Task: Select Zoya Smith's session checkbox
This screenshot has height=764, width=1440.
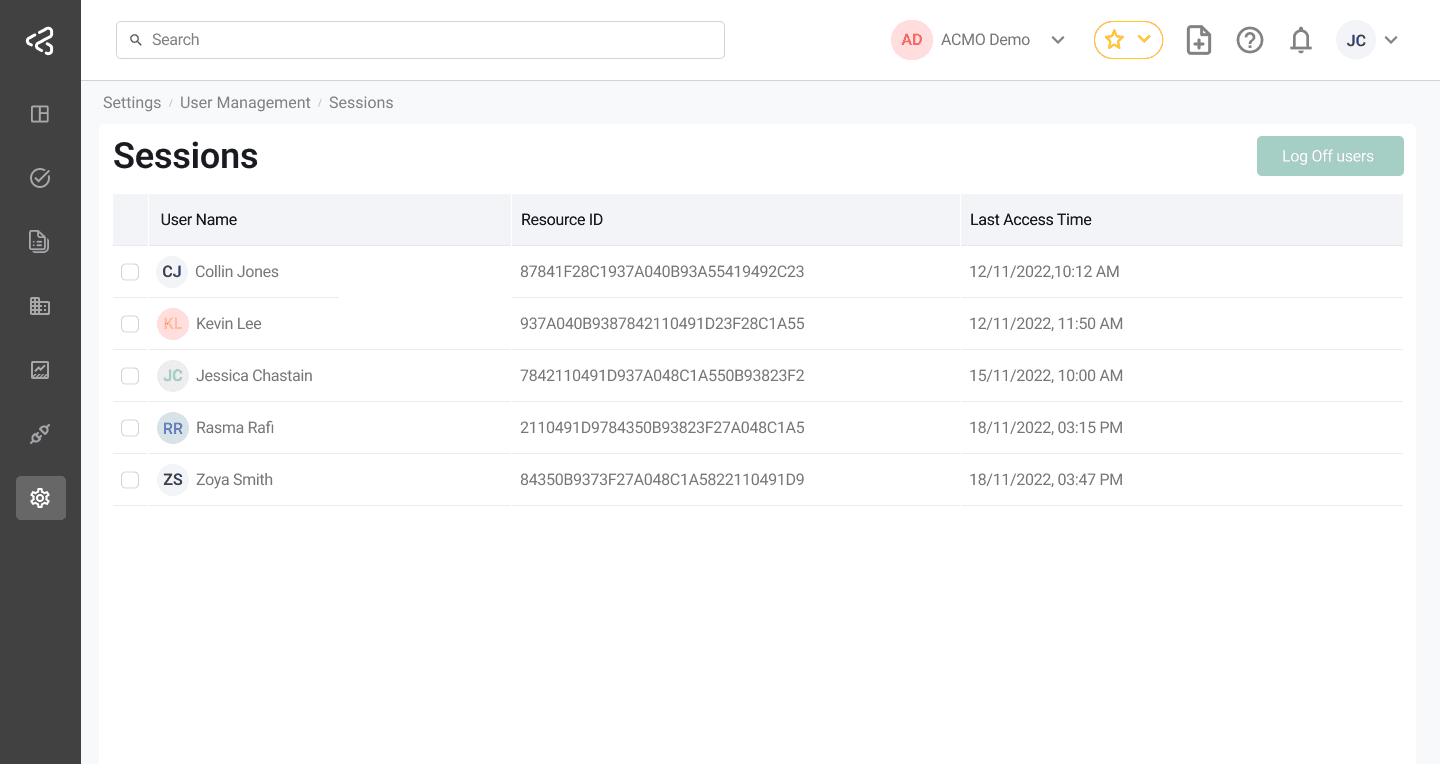Action: 130,479
